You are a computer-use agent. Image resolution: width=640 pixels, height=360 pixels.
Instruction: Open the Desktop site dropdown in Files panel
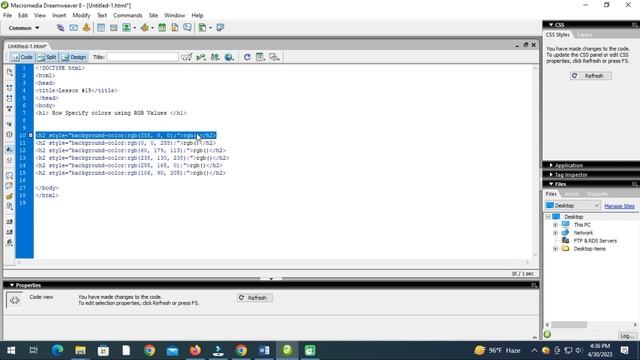click(x=573, y=205)
